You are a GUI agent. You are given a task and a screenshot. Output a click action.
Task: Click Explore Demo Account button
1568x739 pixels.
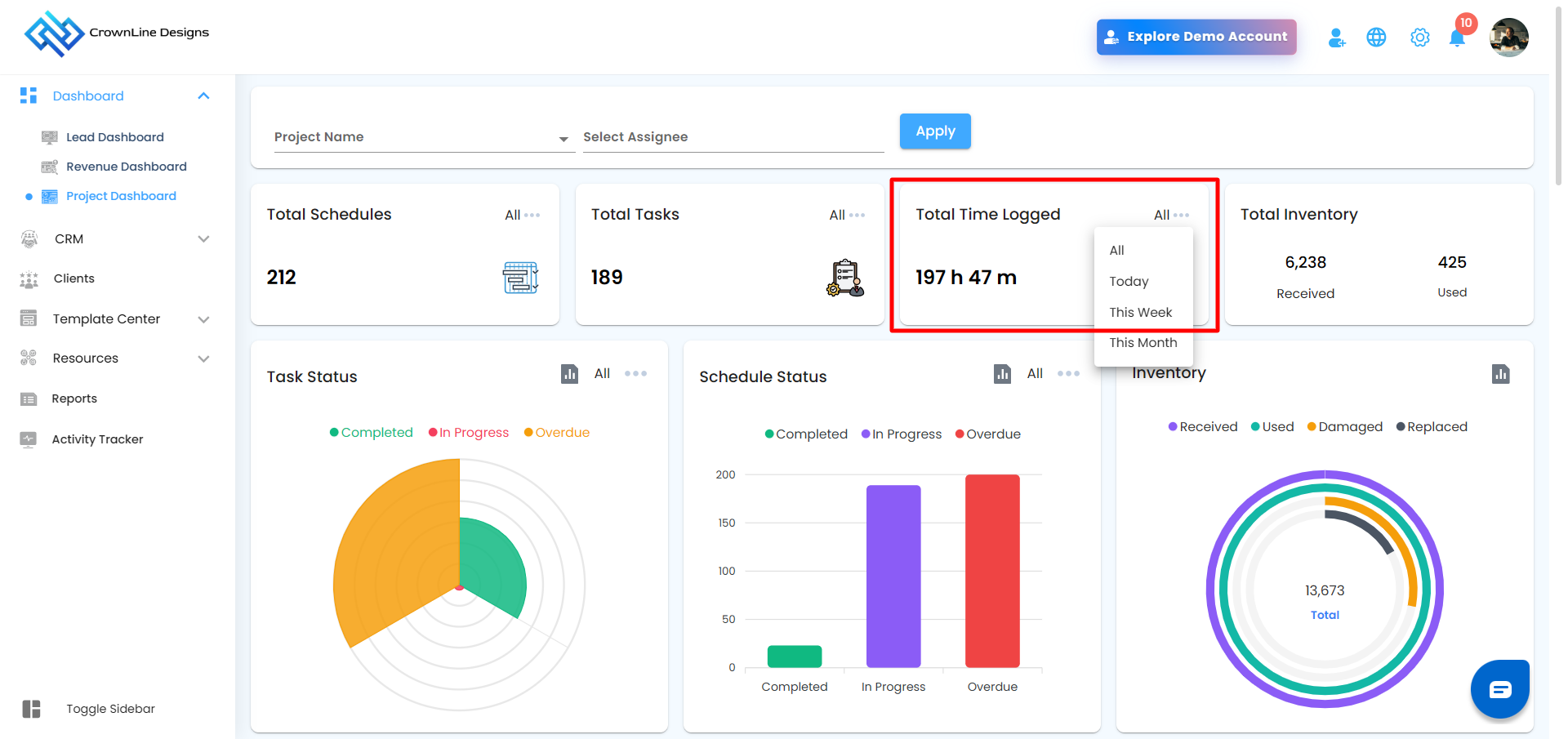pos(1196,37)
